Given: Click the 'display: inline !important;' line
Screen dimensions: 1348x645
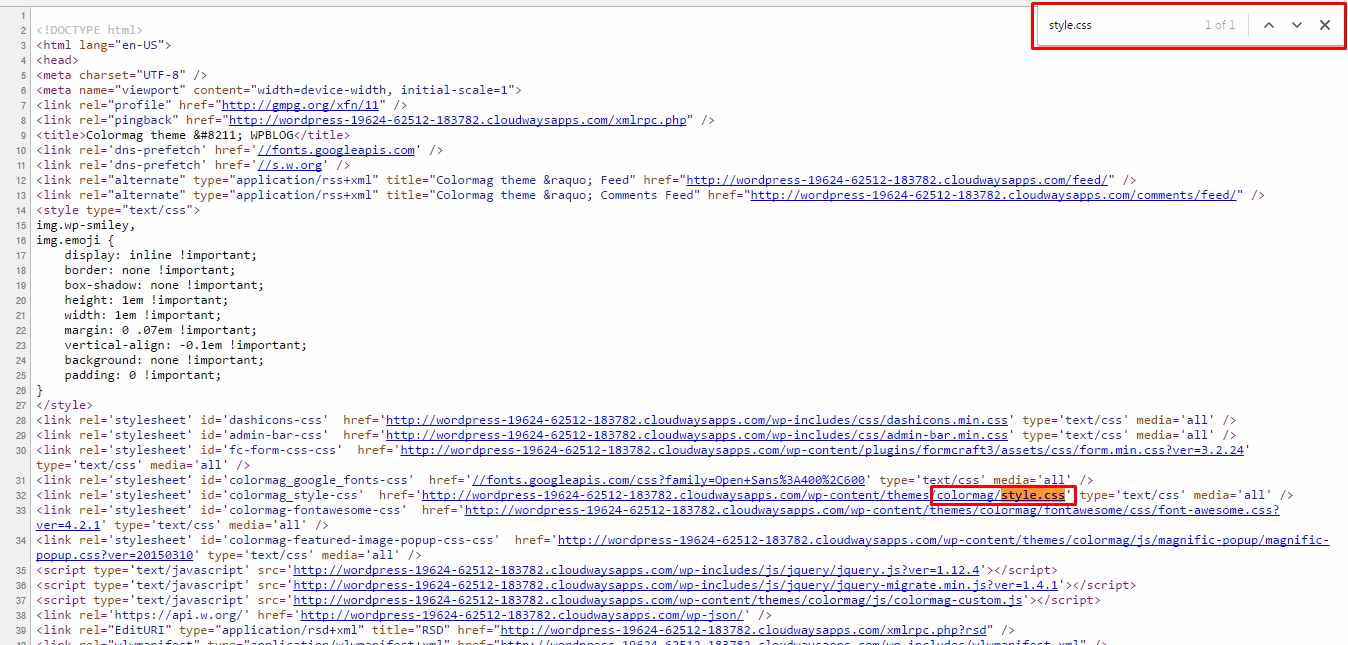Looking at the screenshot, I should point(160,255).
